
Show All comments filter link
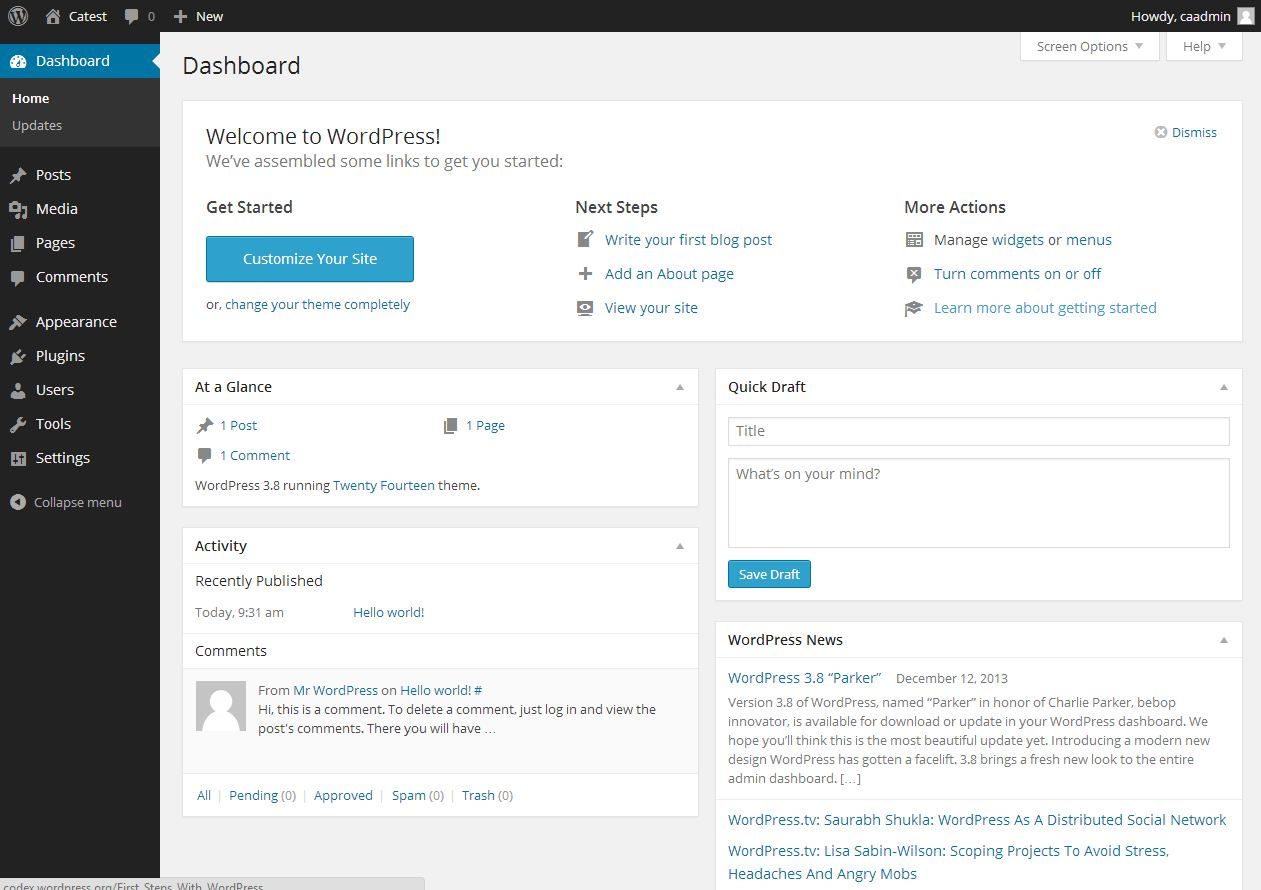click(204, 796)
